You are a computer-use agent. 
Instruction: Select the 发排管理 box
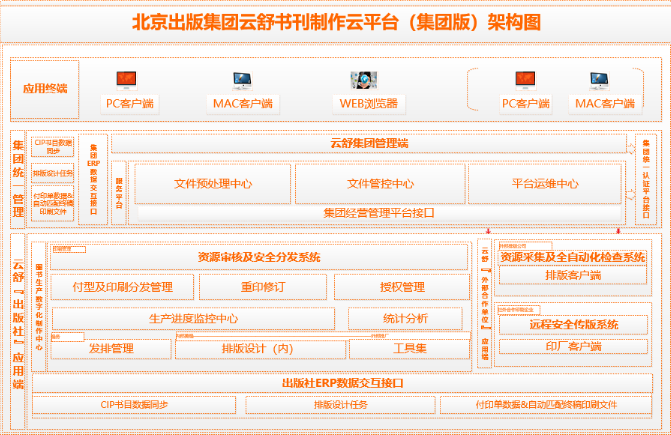point(111,348)
